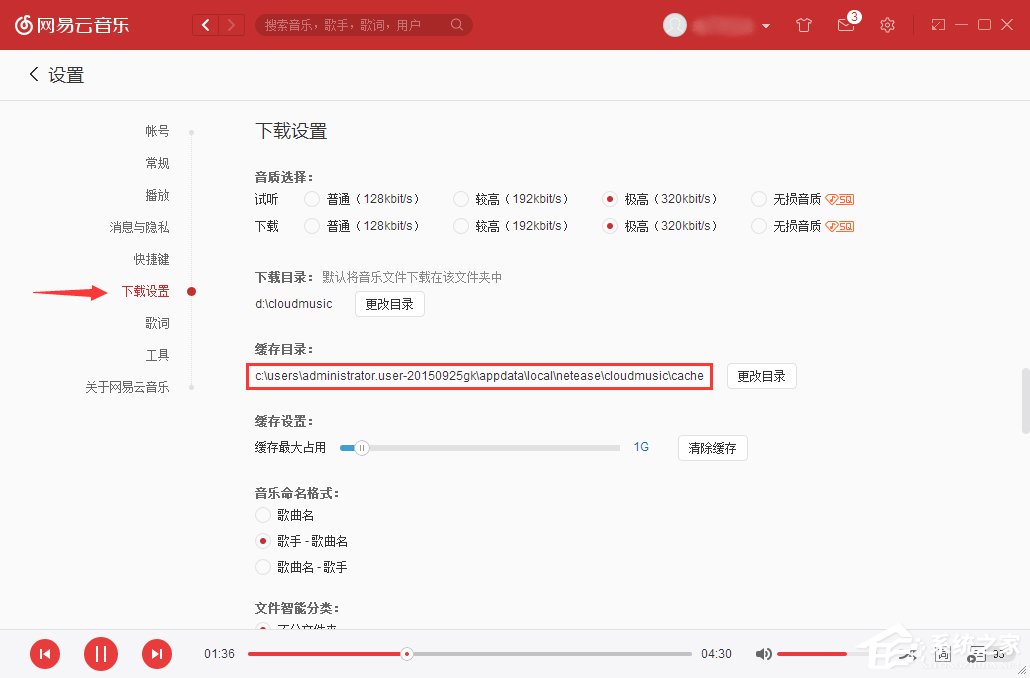
Task: Click 清除缓存 to clear the cache
Action: 712,448
